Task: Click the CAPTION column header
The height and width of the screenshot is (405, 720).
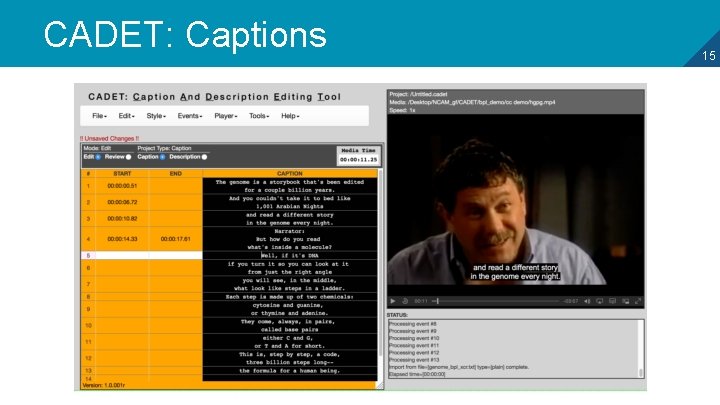Action: 290,174
